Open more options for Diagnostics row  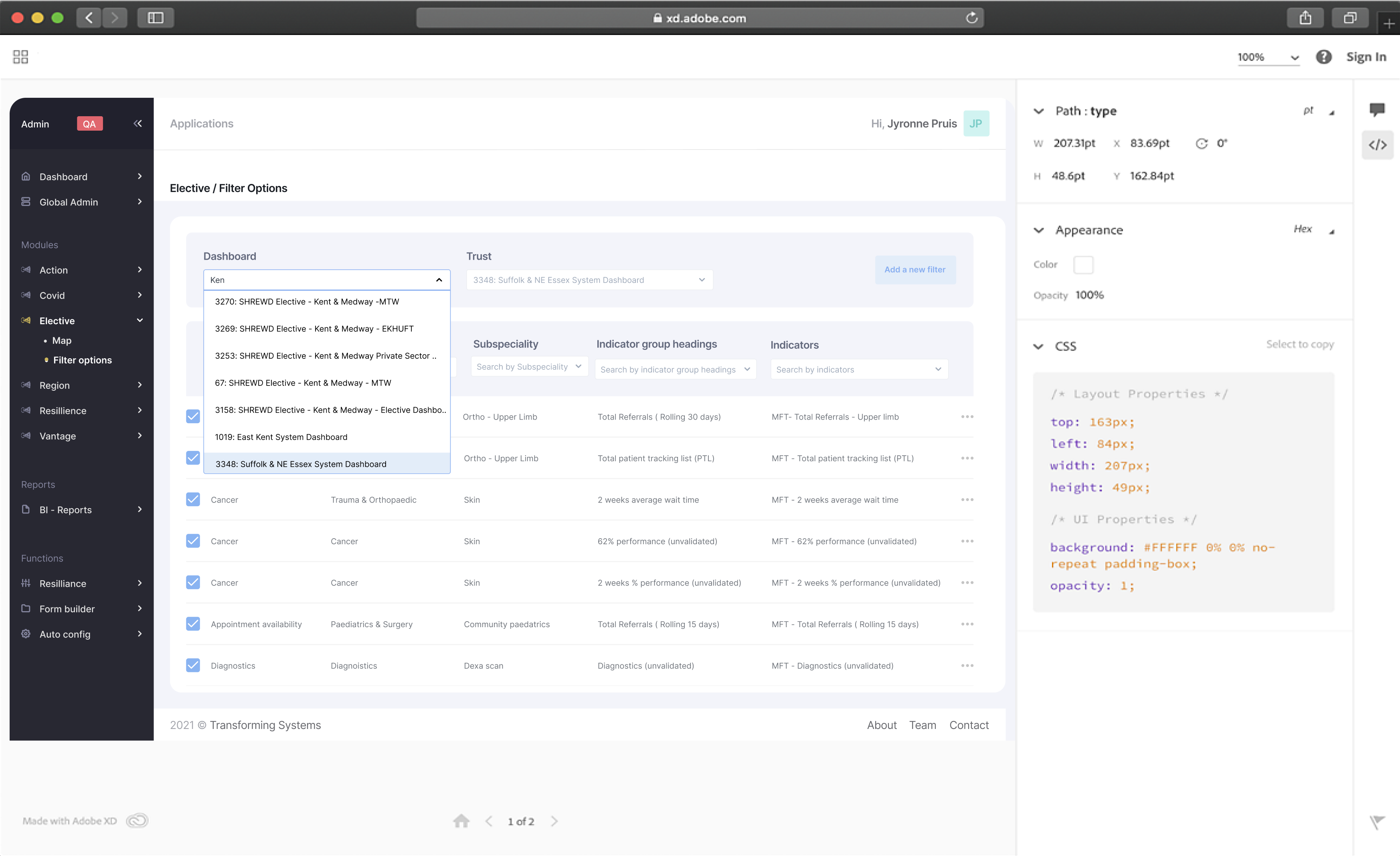pos(967,665)
